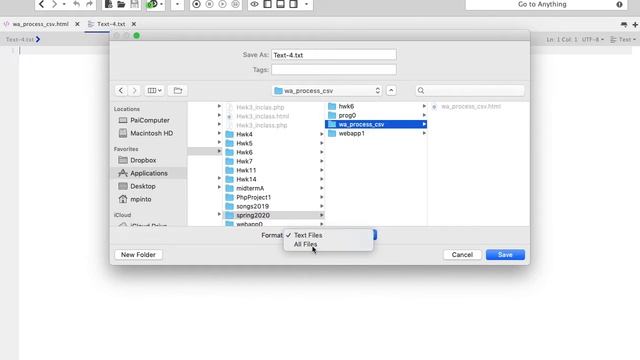Image resolution: width=640 pixels, height=360 pixels.
Task: Navigate forward in the save dialog
Action: click(x=134, y=91)
